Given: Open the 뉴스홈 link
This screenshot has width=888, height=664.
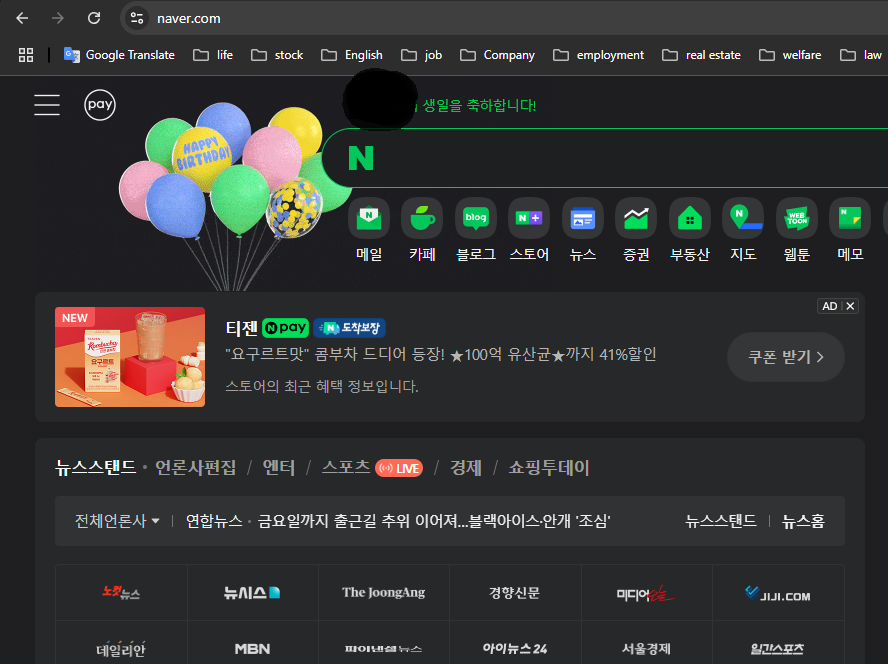Looking at the screenshot, I should (x=803, y=521).
